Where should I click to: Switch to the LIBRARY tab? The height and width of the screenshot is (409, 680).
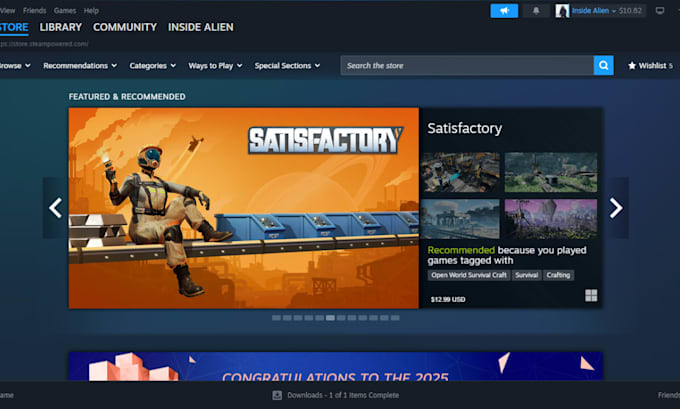coord(61,27)
